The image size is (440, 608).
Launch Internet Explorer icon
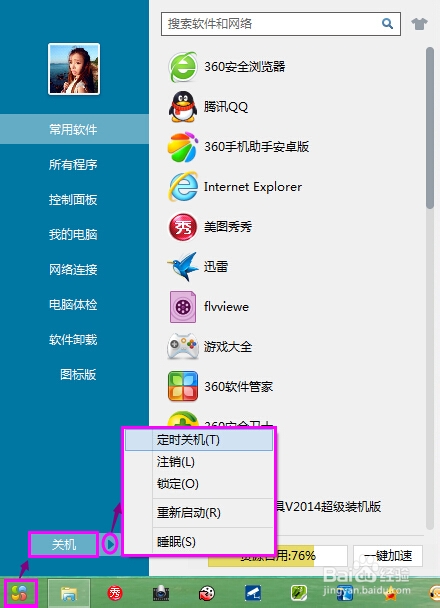point(183,187)
